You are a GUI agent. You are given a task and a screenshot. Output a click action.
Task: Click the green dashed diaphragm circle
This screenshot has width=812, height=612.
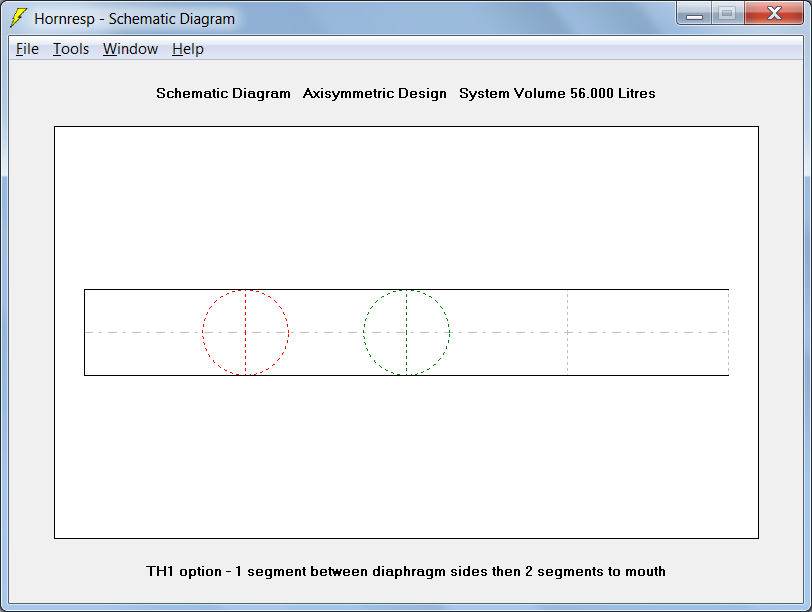(407, 332)
